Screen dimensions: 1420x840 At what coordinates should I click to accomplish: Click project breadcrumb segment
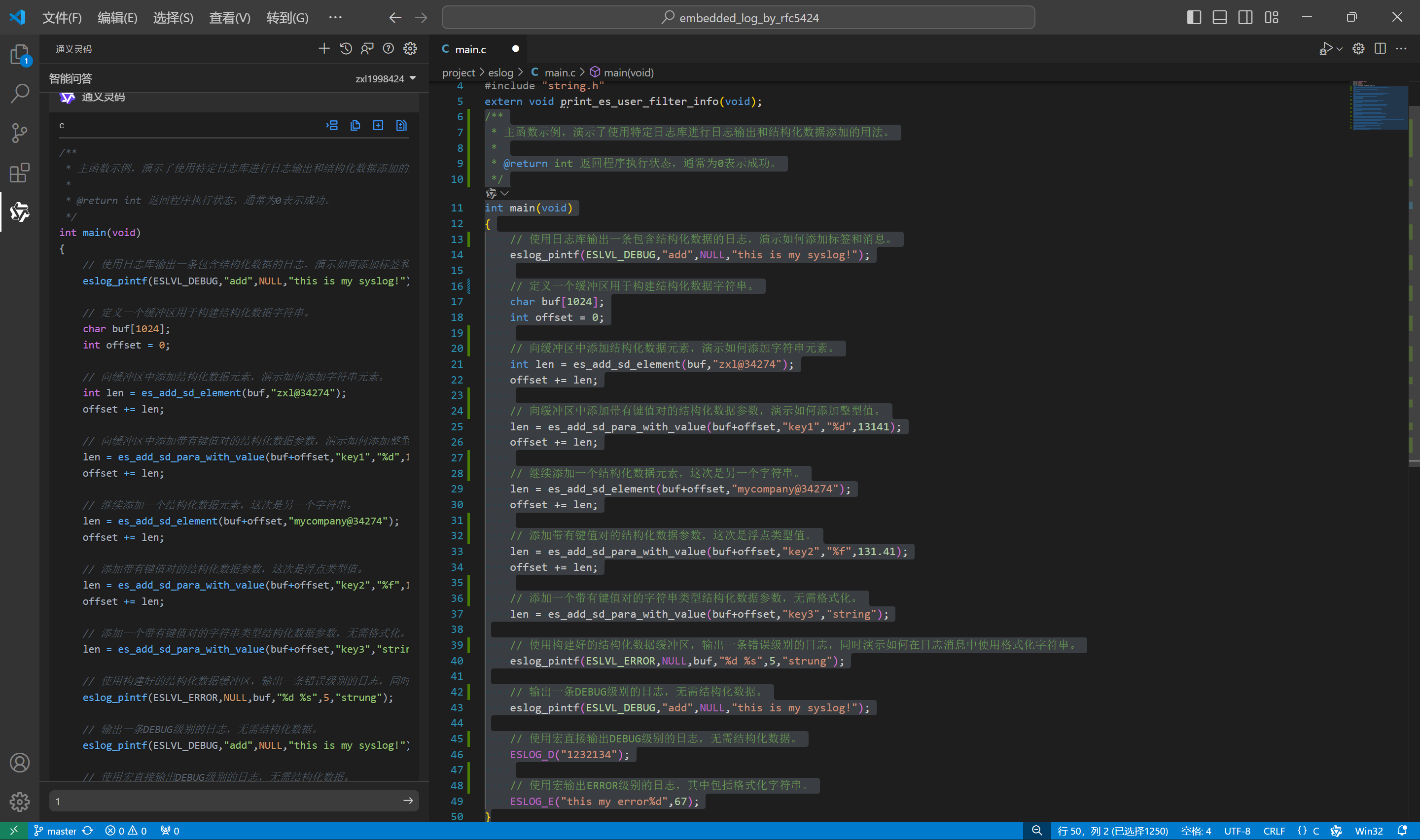[459, 72]
